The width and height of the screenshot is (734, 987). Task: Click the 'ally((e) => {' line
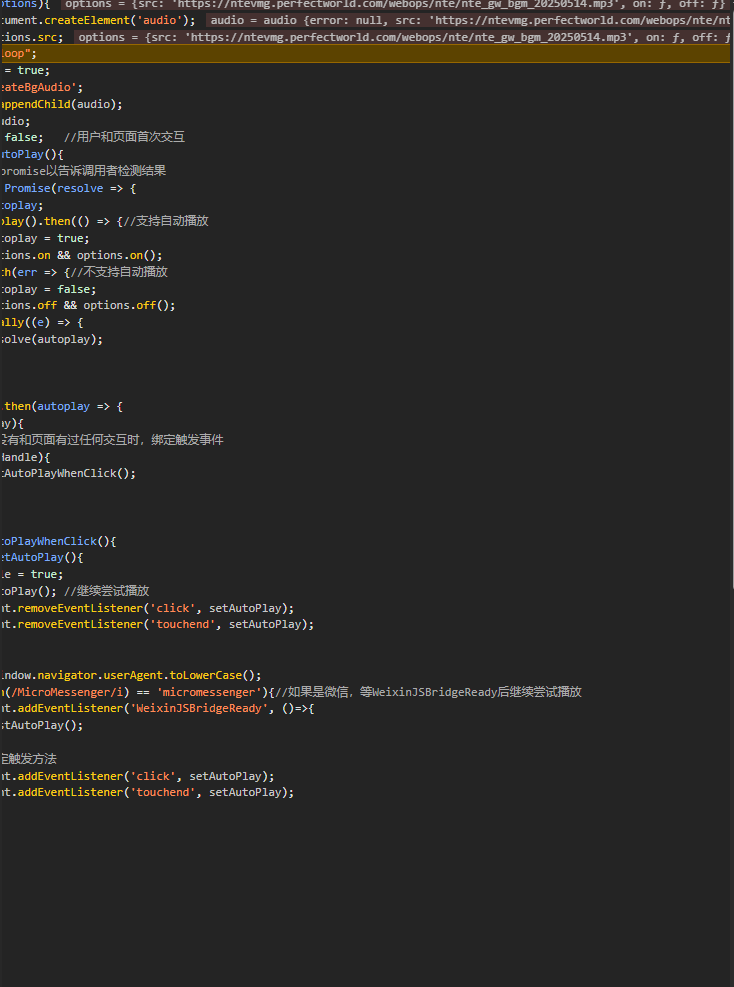pyautogui.click(x=42, y=322)
